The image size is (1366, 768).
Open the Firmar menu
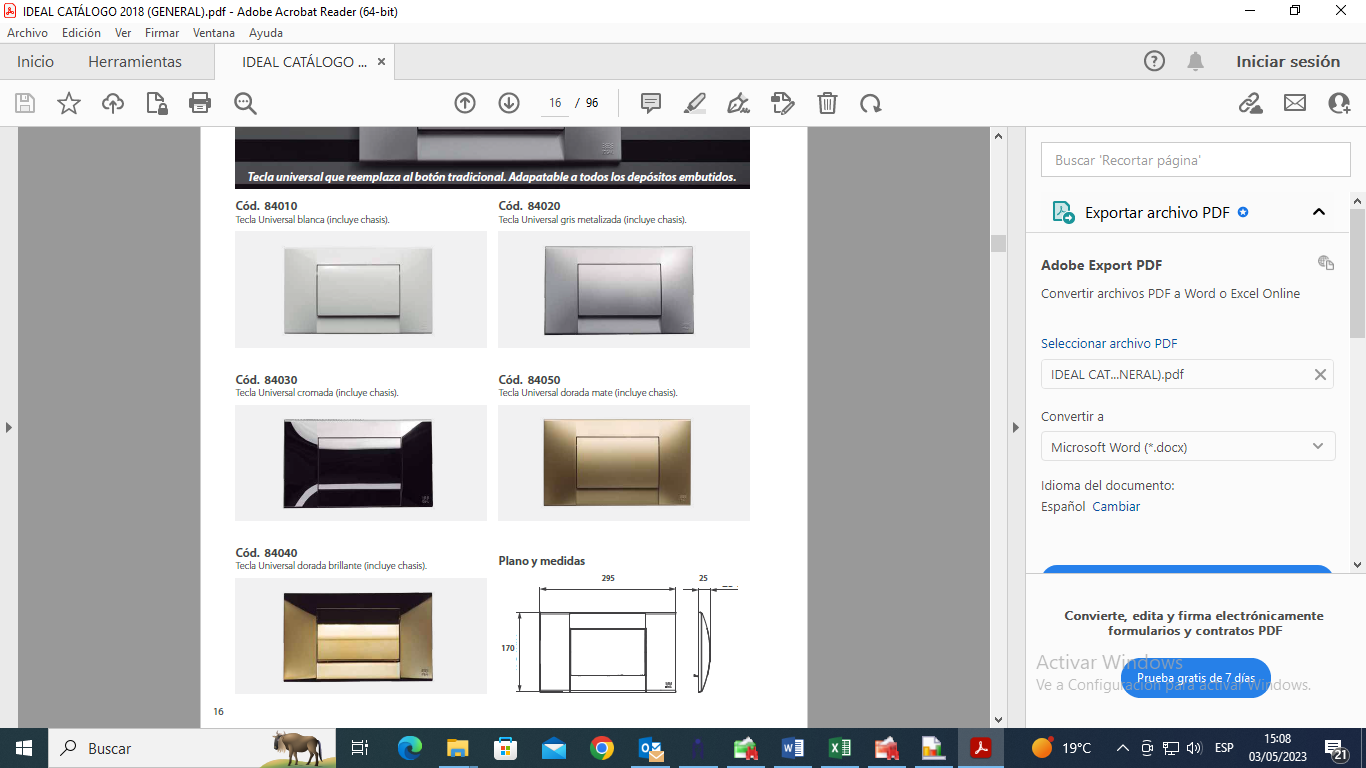point(162,33)
